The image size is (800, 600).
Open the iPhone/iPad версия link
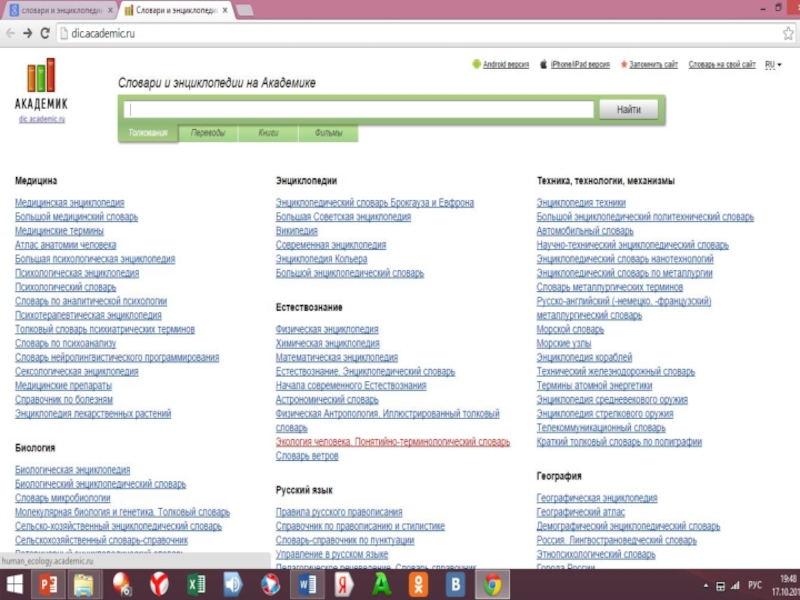tap(580, 64)
